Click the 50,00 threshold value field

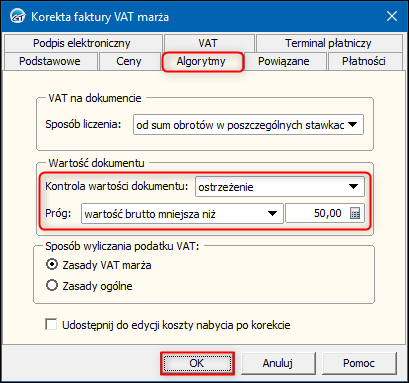pos(318,213)
